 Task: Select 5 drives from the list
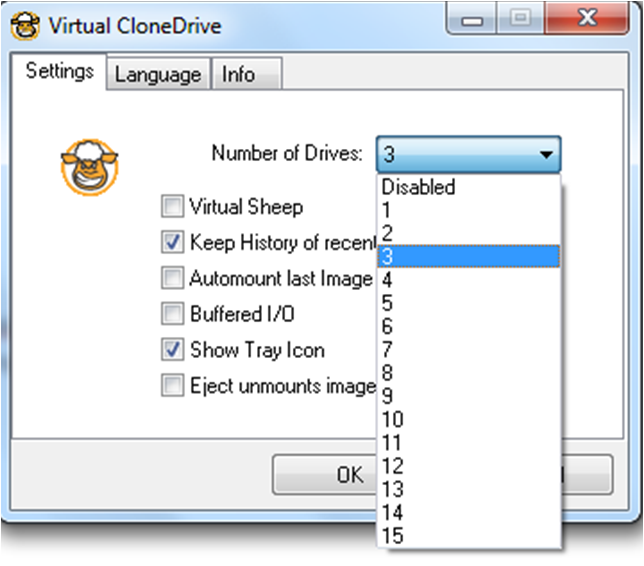[x=469, y=303]
